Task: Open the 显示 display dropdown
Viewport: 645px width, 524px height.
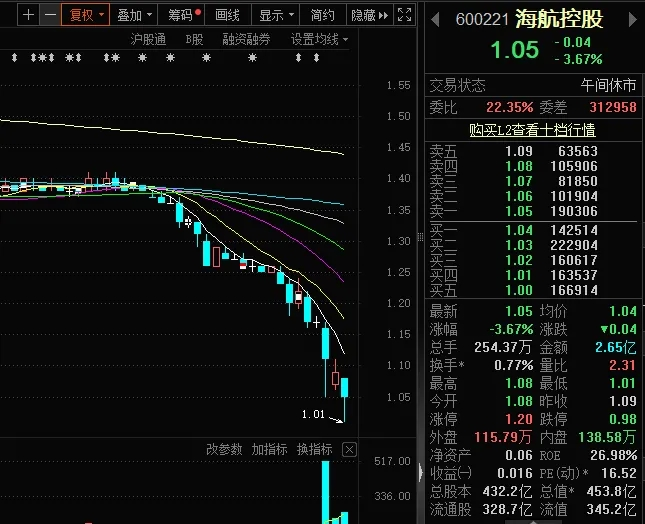Action: [276, 15]
